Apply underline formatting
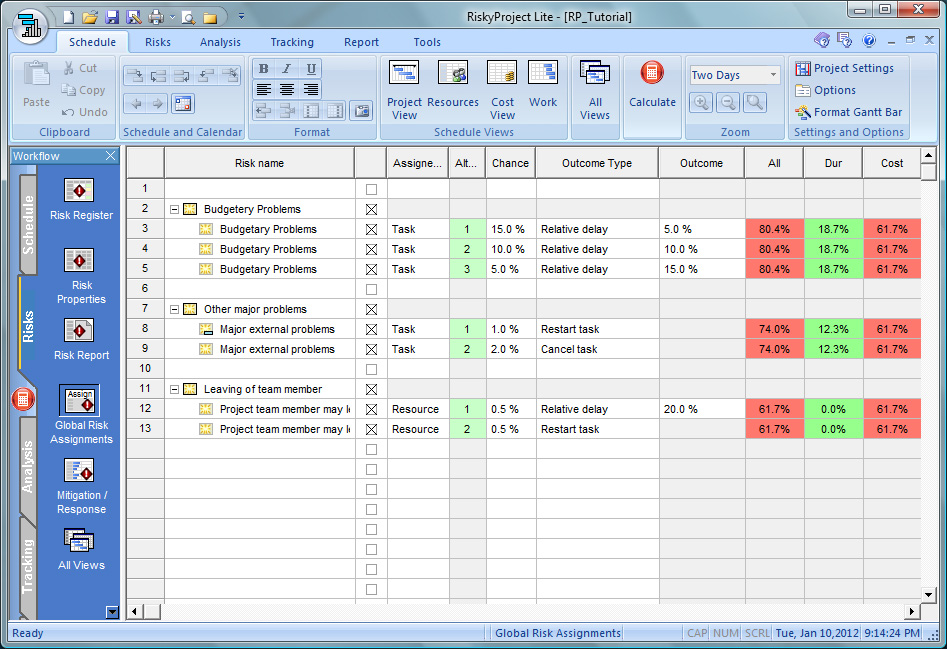This screenshot has height=649, width=947. point(310,68)
